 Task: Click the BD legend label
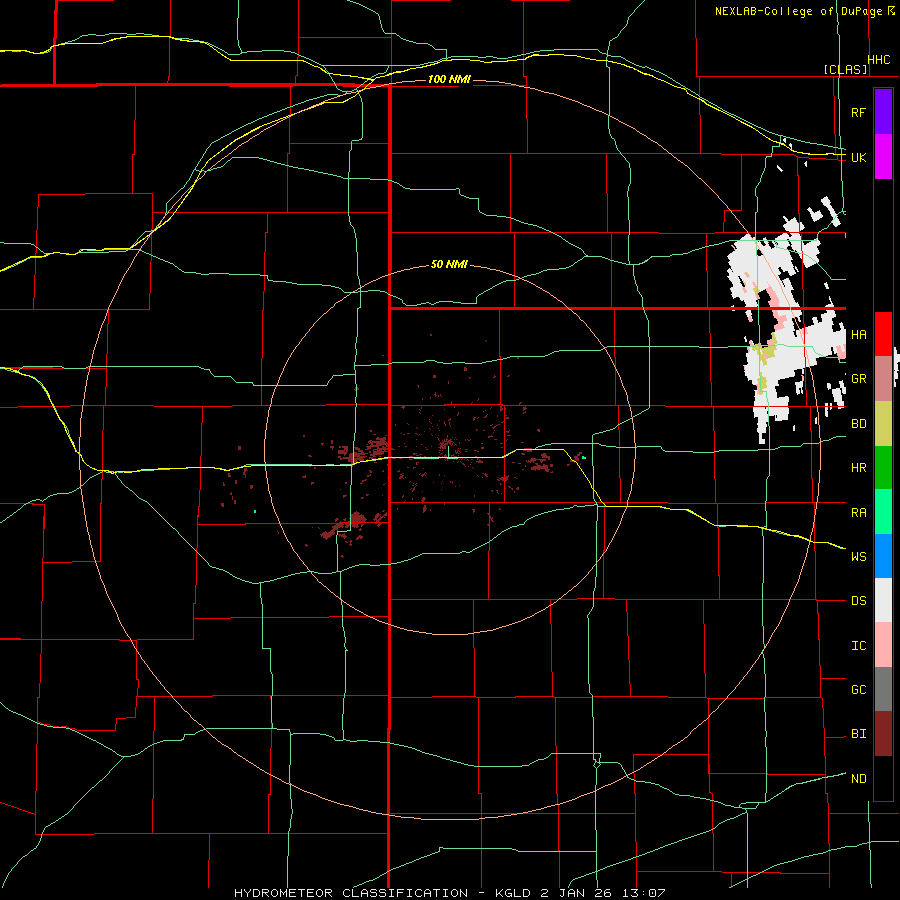point(858,424)
